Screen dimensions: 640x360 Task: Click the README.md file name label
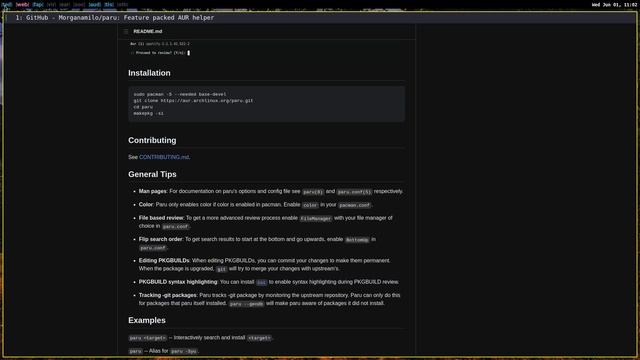click(148, 31)
